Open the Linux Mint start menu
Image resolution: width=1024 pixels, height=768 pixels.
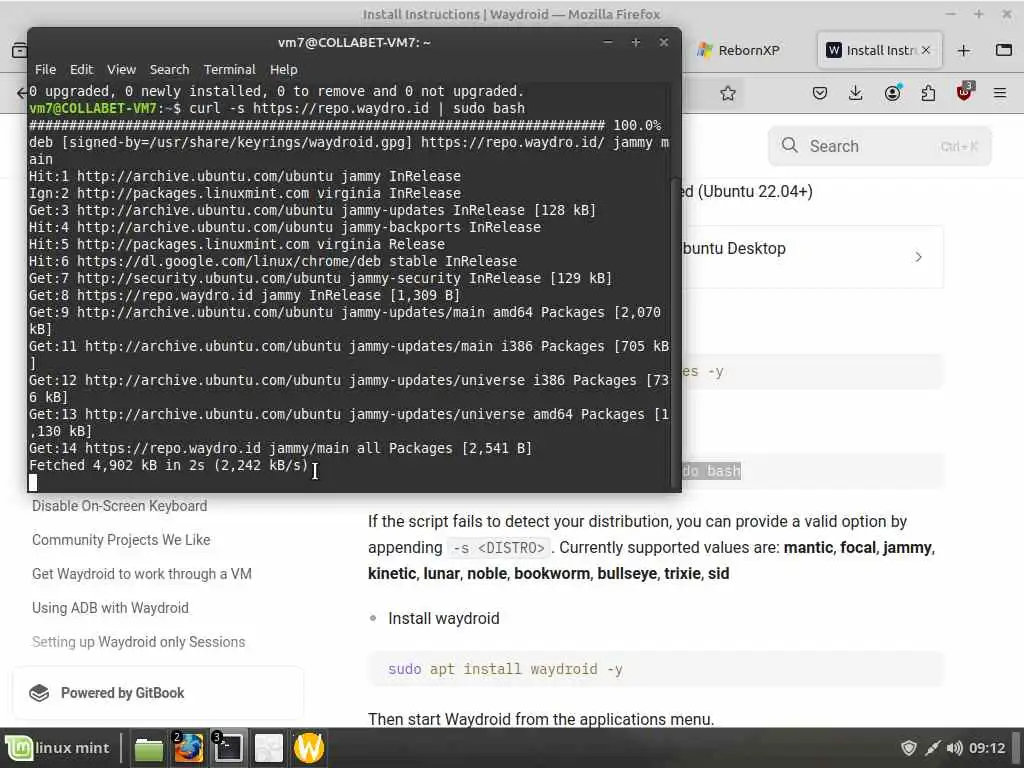(x=59, y=748)
